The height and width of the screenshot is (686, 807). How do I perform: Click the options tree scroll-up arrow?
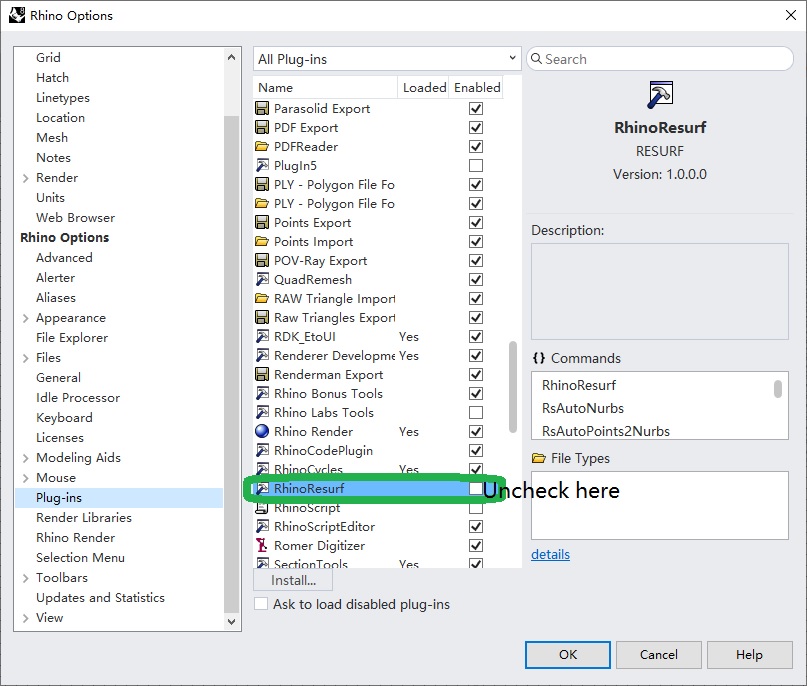point(232,57)
